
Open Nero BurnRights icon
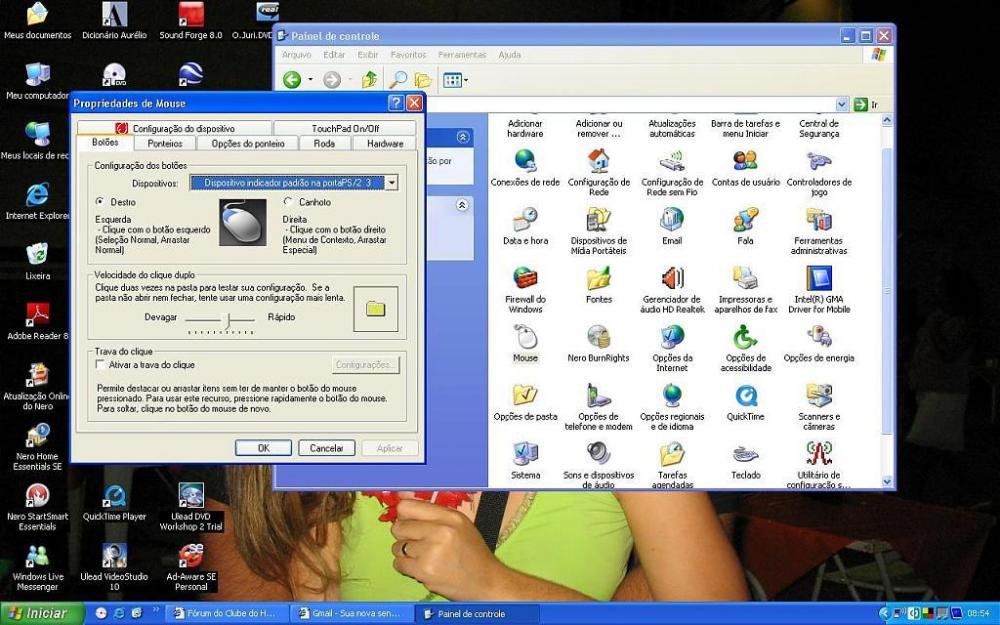click(598, 338)
